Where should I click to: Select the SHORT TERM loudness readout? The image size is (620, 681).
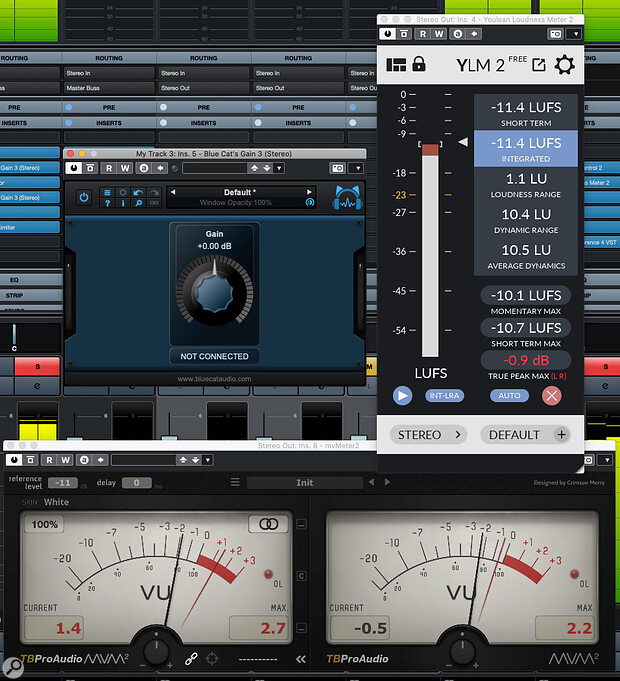[x=526, y=112]
